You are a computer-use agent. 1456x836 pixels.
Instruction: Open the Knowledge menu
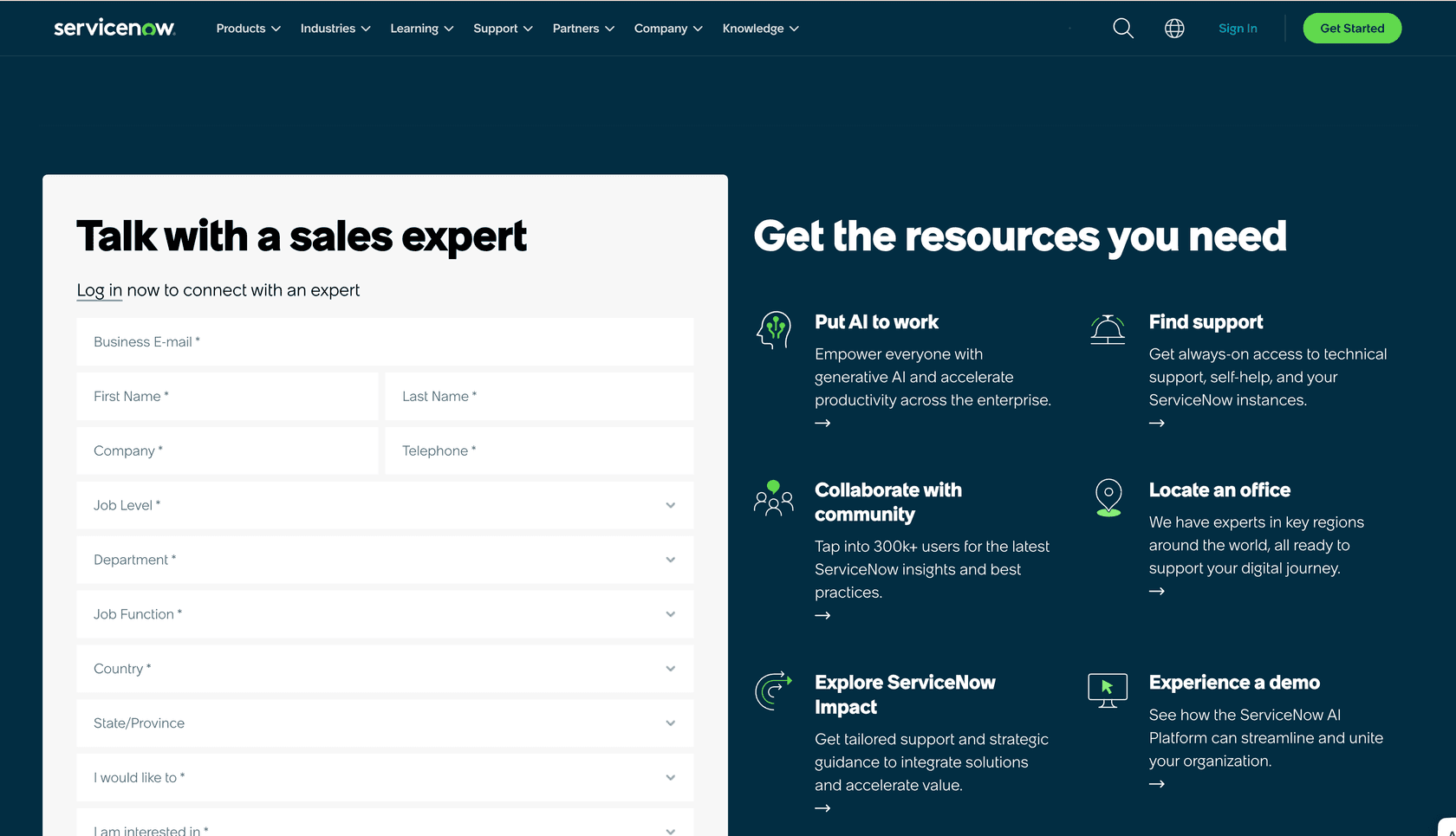click(761, 29)
